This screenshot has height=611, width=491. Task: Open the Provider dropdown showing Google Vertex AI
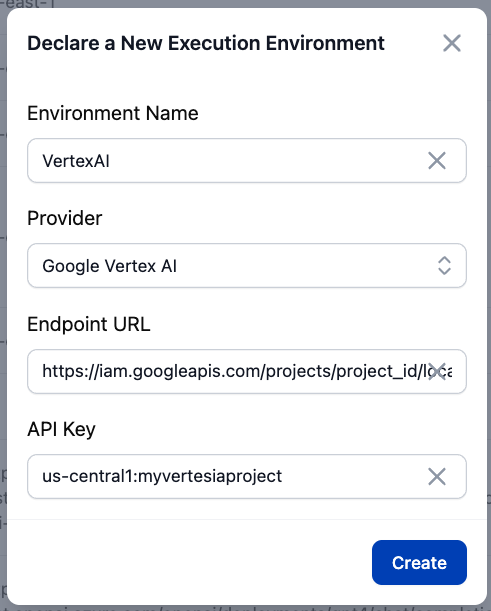point(247,266)
